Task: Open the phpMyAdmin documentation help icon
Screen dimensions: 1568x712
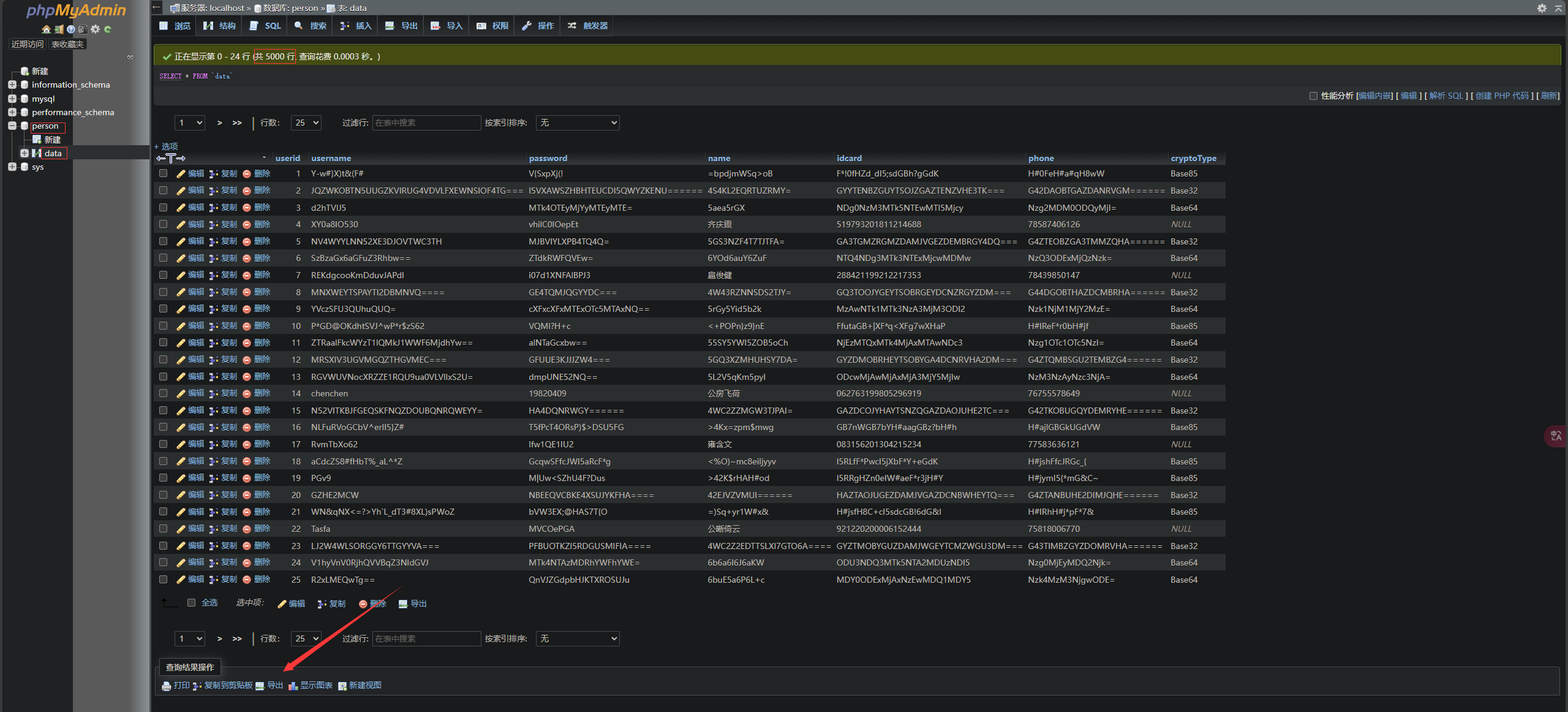Action: pyautogui.click(x=71, y=29)
